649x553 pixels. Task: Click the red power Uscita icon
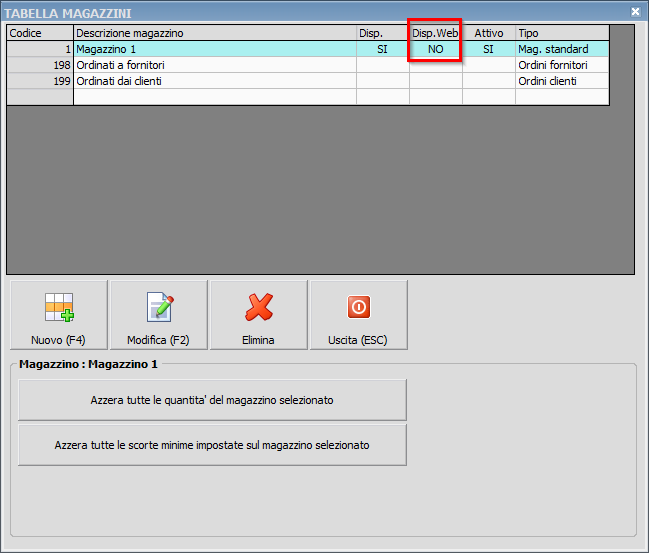coord(358,307)
